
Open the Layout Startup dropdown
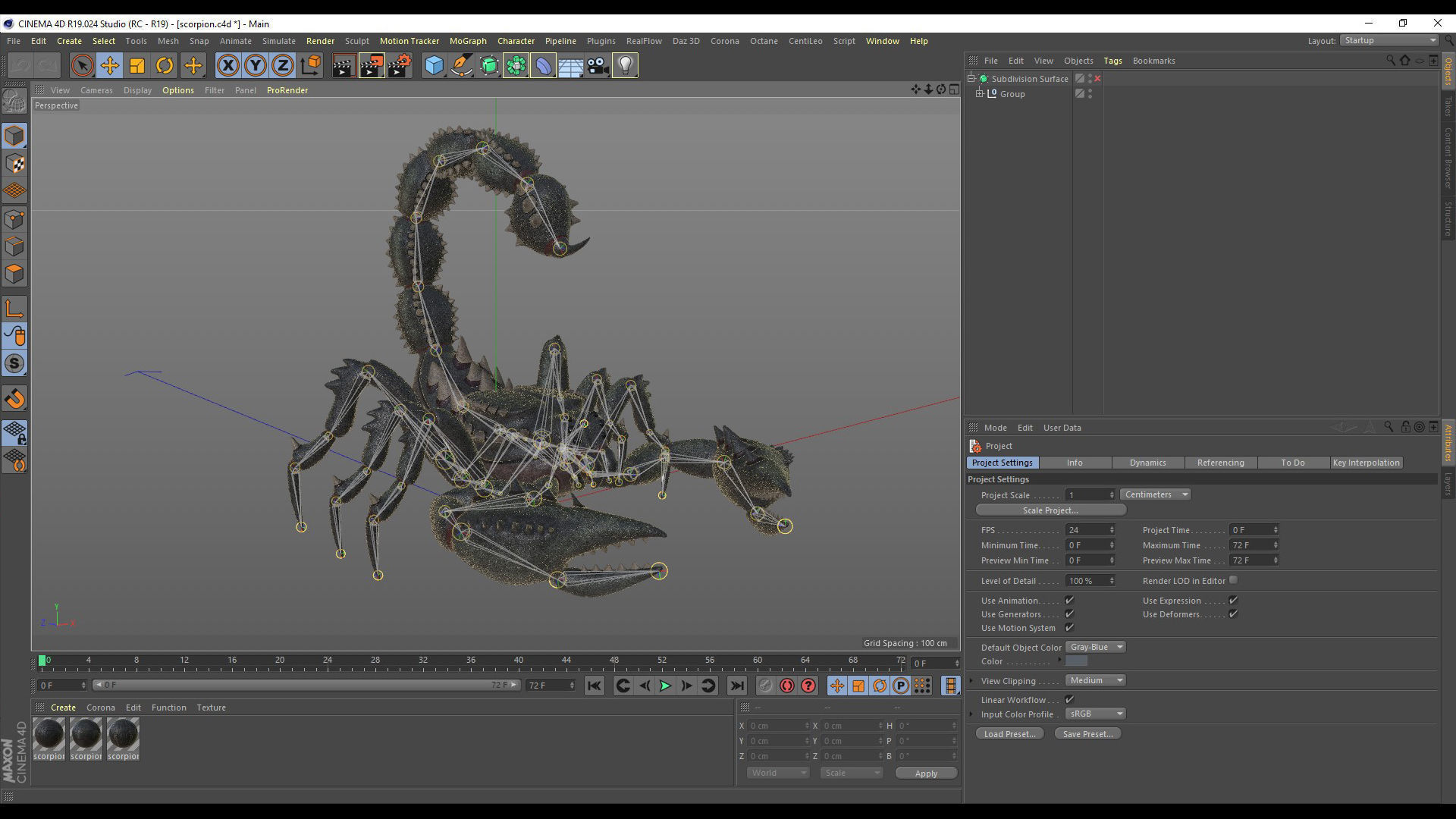click(1389, 40)
